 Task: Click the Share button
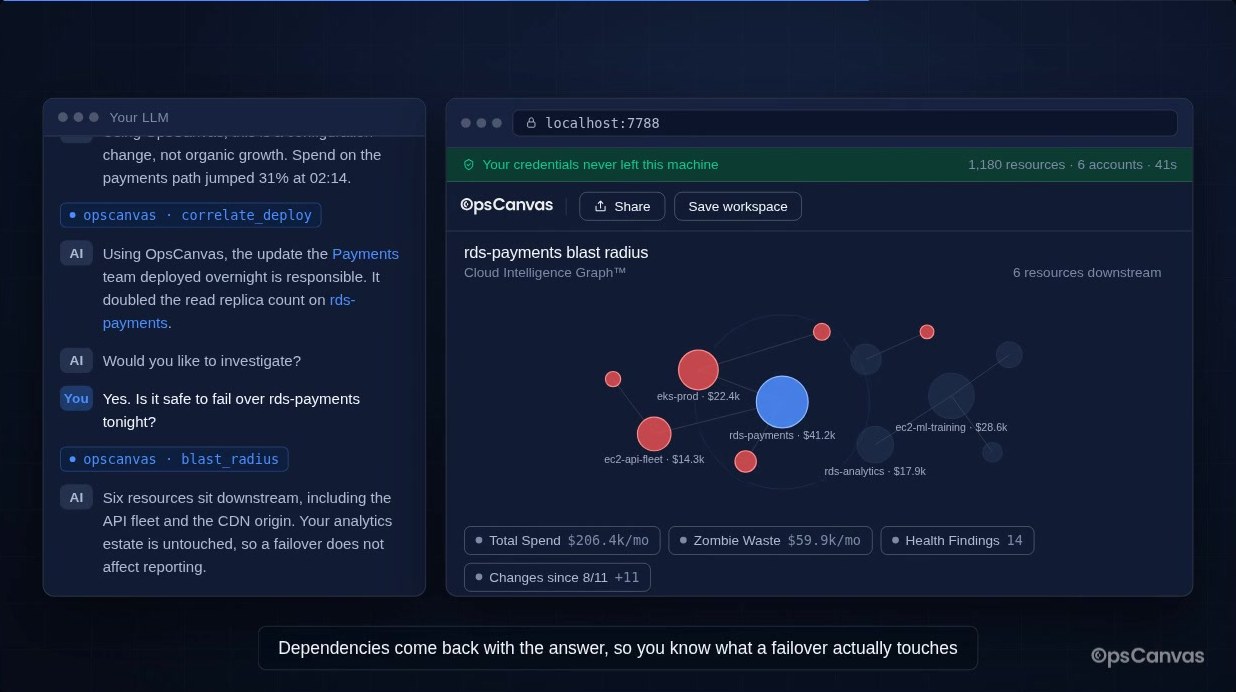tap(622, 206)
